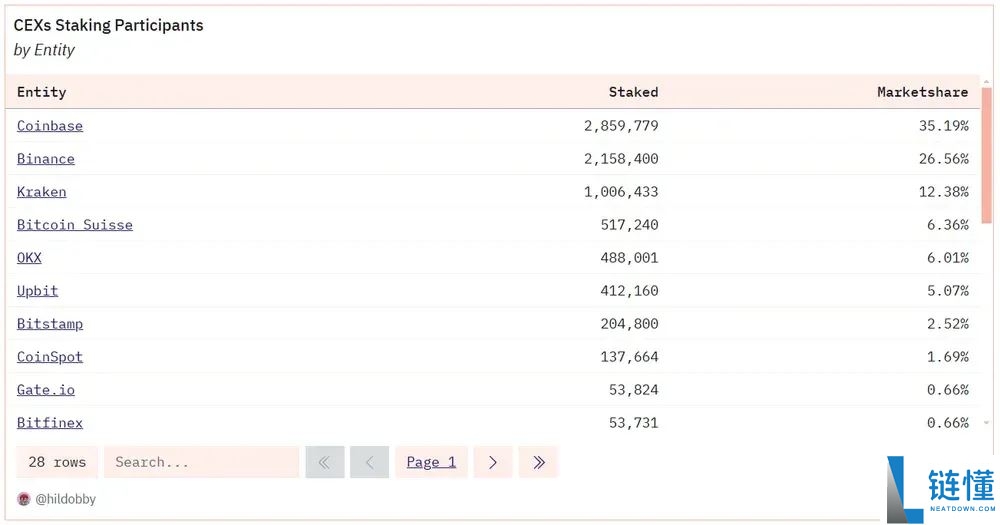The image size is (1000, 525).
Task: Jump to last page double-arrow
Action: click(x=538, y=462)
